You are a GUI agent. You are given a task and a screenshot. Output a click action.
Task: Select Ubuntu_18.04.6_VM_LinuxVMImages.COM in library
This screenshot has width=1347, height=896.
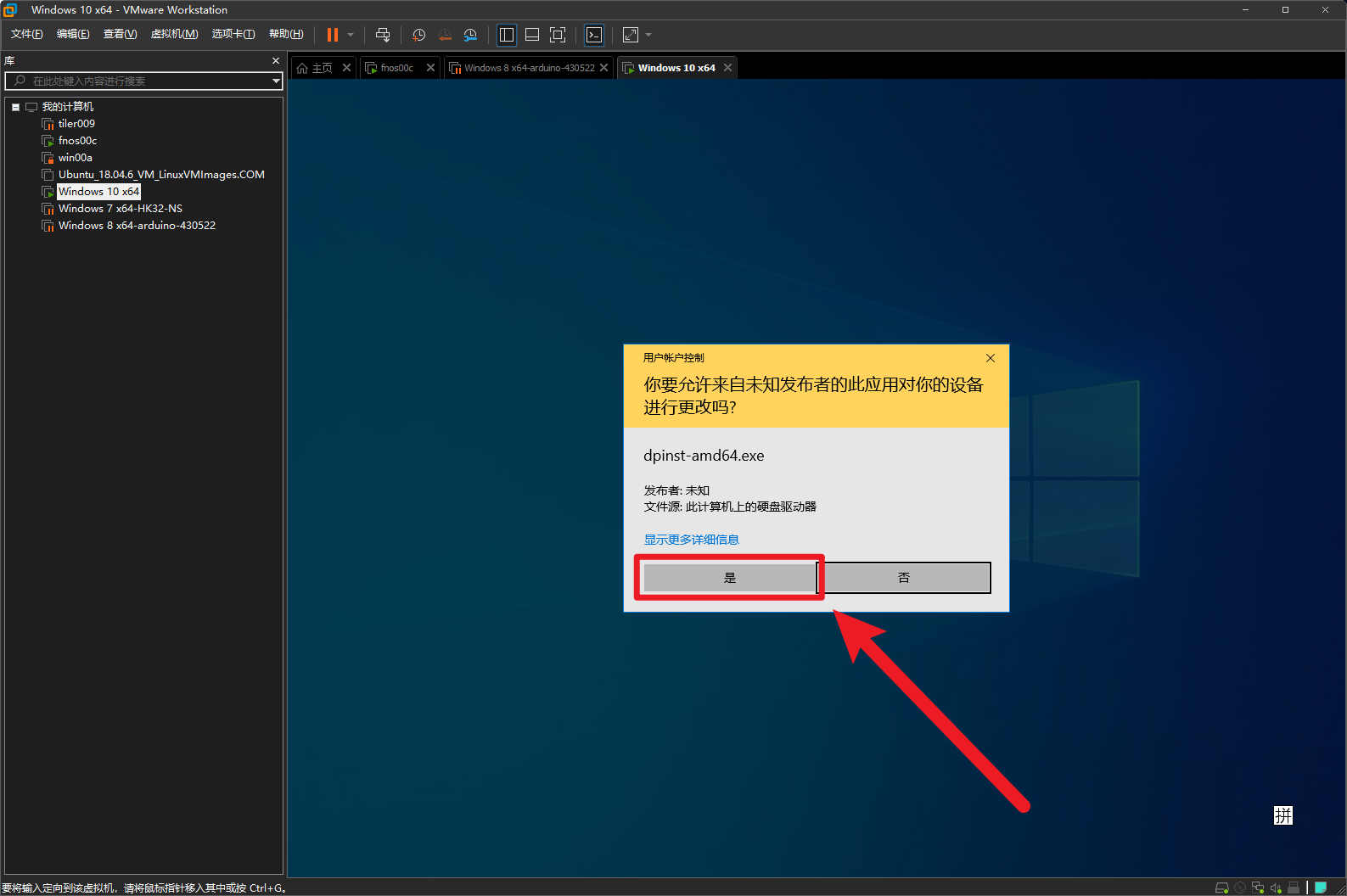click(x=161, y=175)
